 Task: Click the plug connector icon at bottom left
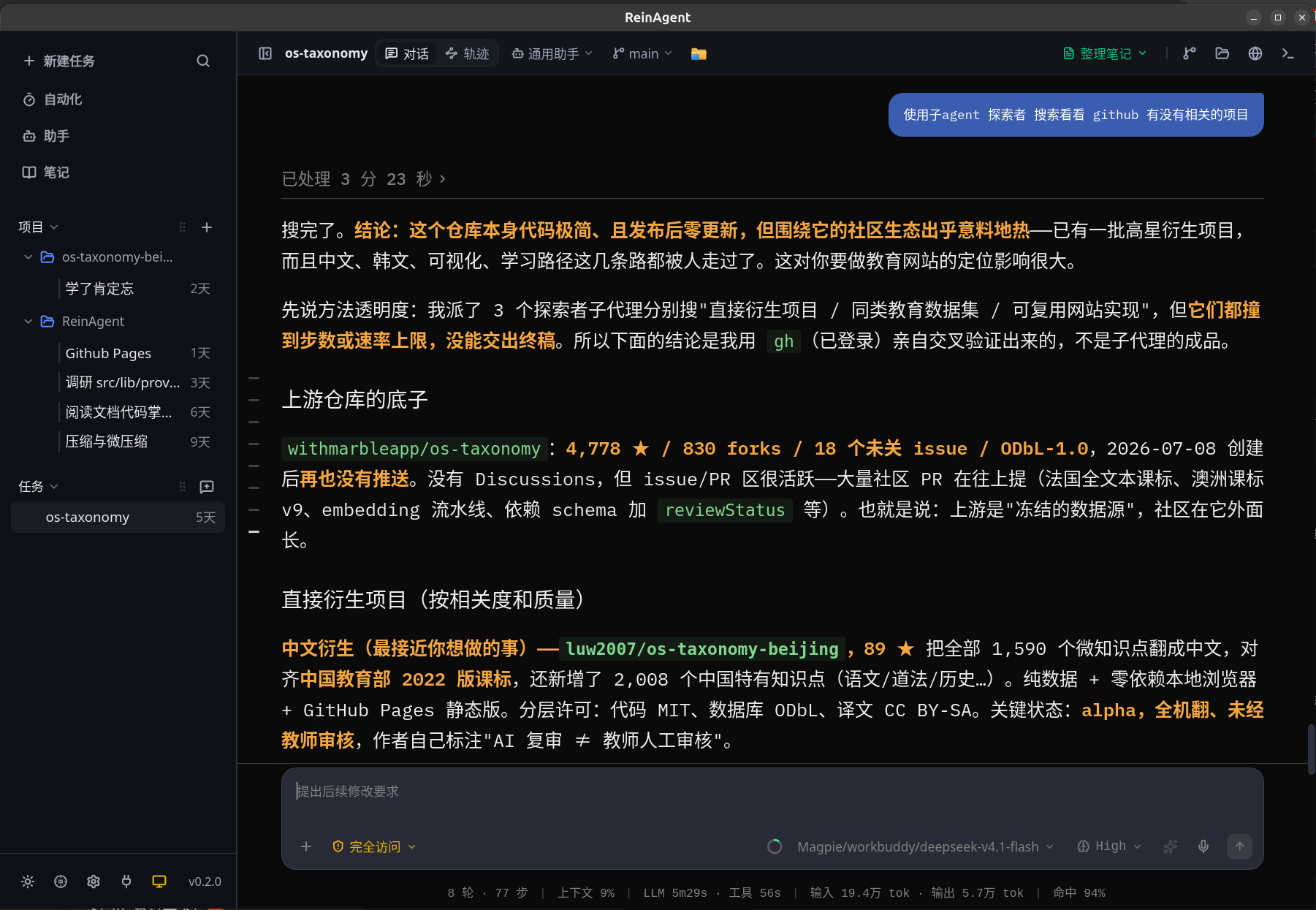point(126,881)
